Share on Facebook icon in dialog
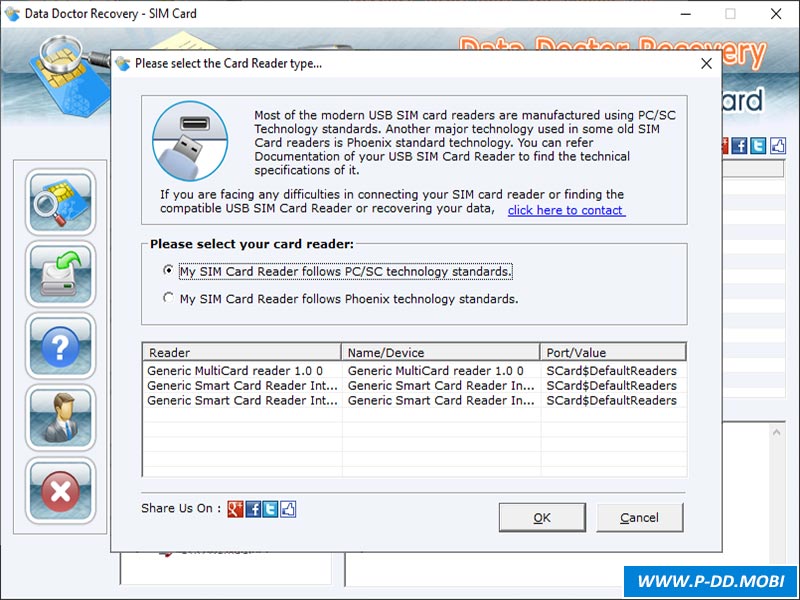This screenshot has width=800, height=600. 253,509
